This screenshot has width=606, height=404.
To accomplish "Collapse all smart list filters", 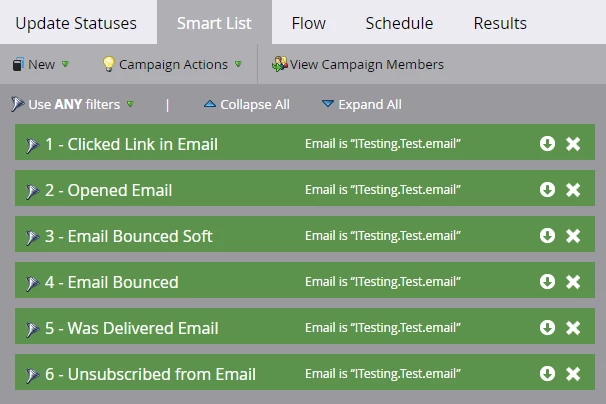I will [x=247, y=104].
